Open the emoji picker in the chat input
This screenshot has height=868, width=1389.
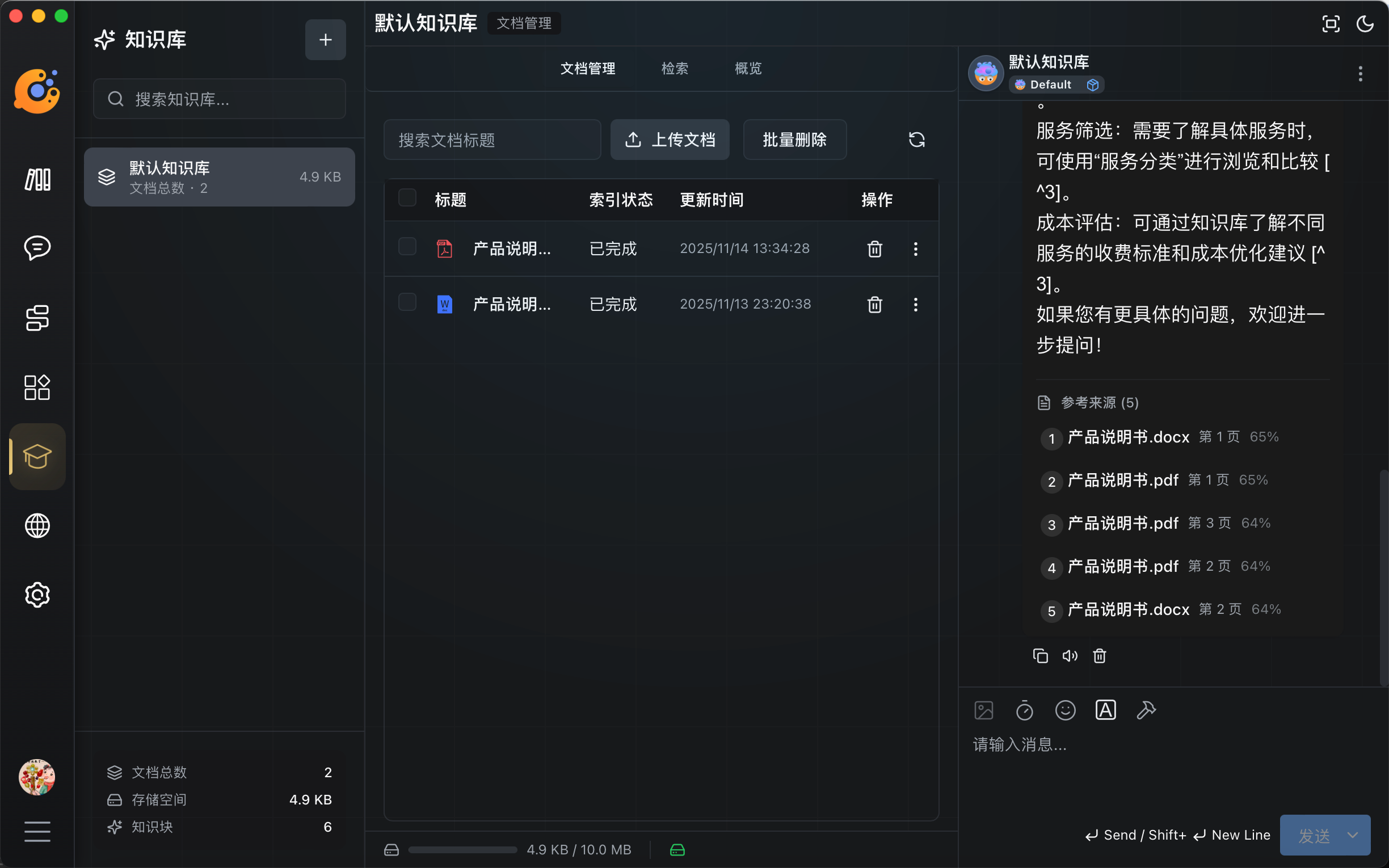click(1064, 710)
